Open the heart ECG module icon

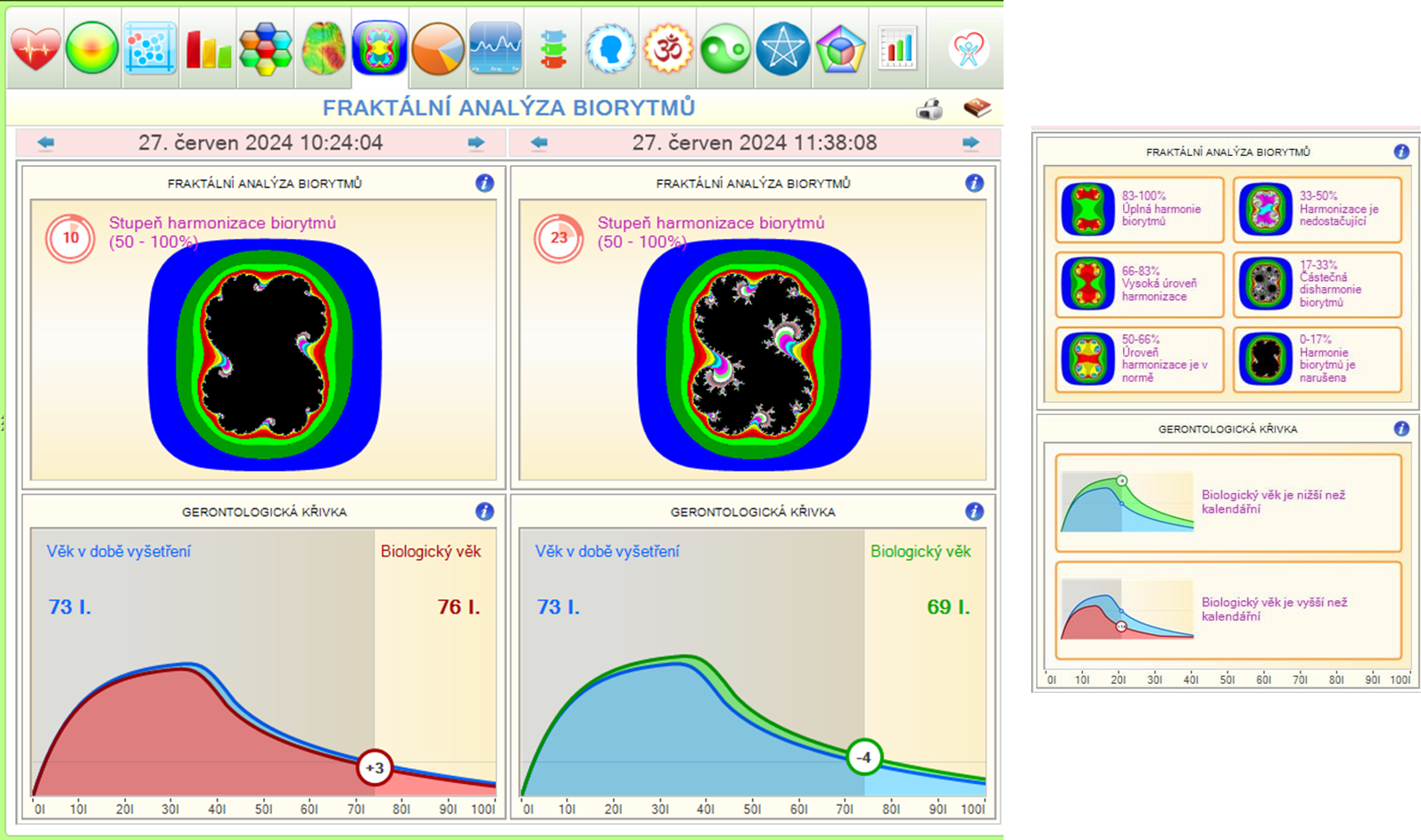(36, 48)
